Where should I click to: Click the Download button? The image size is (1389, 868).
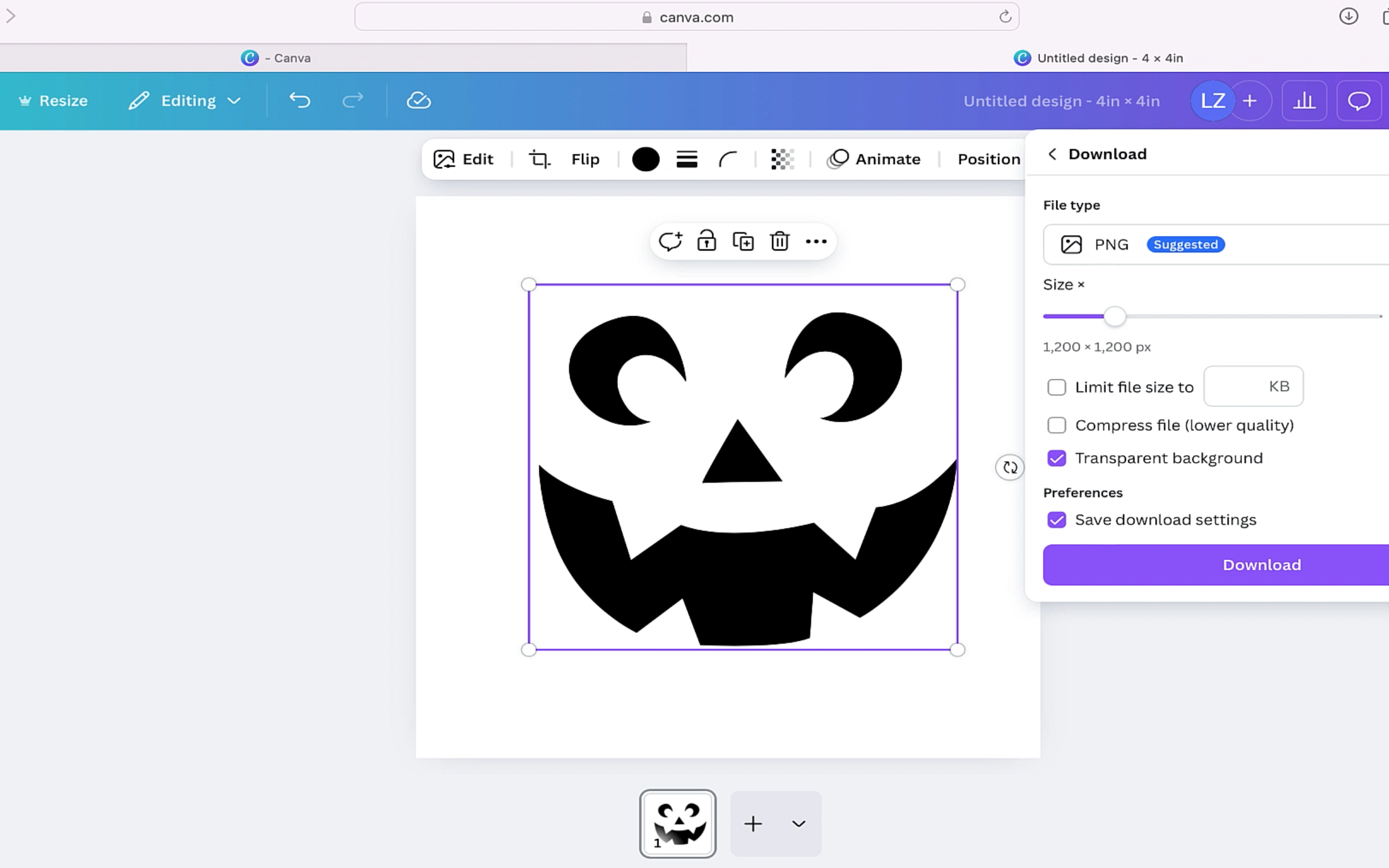click(x=1261, y=564)
